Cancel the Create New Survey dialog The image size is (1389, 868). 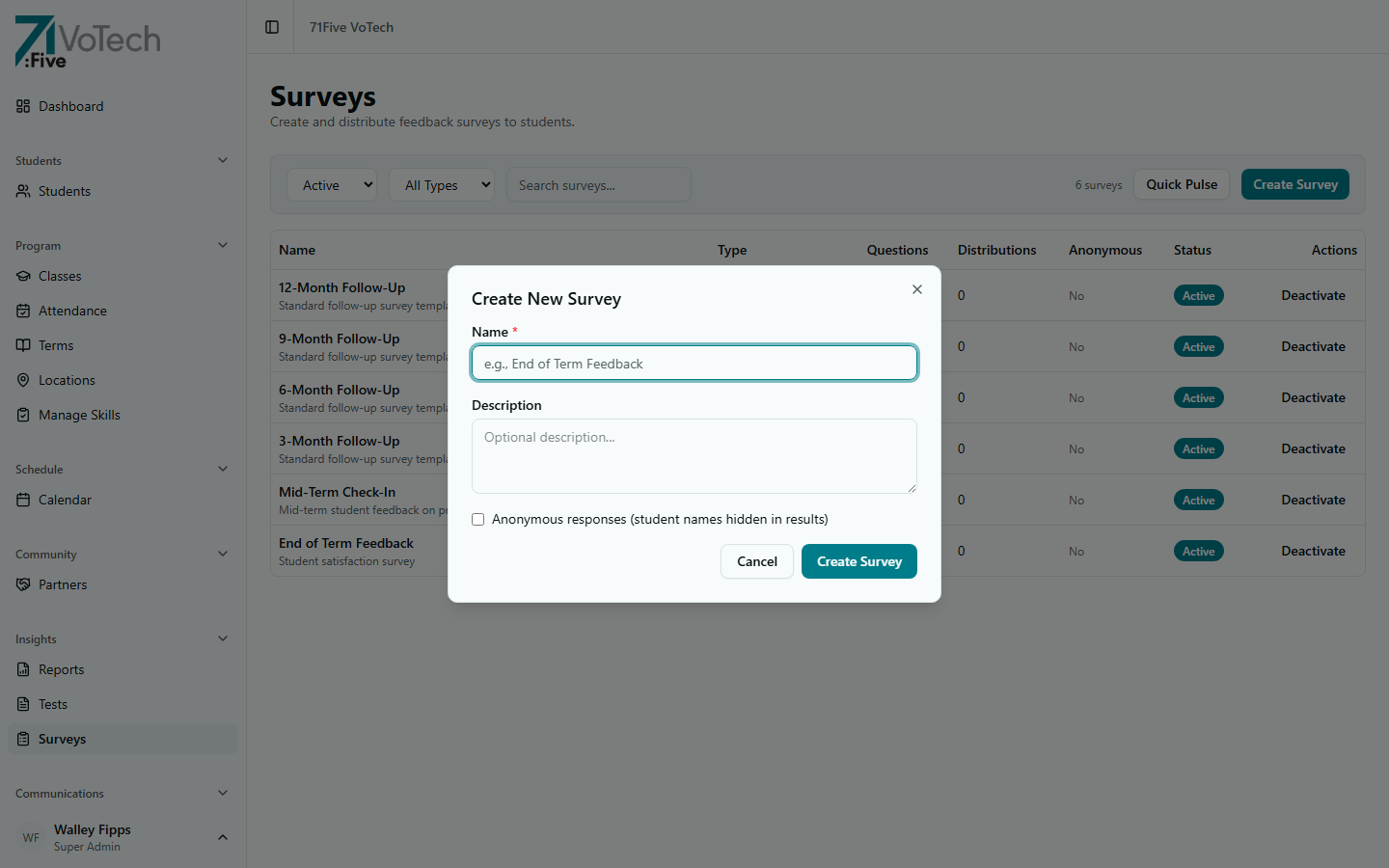point(756,561)
